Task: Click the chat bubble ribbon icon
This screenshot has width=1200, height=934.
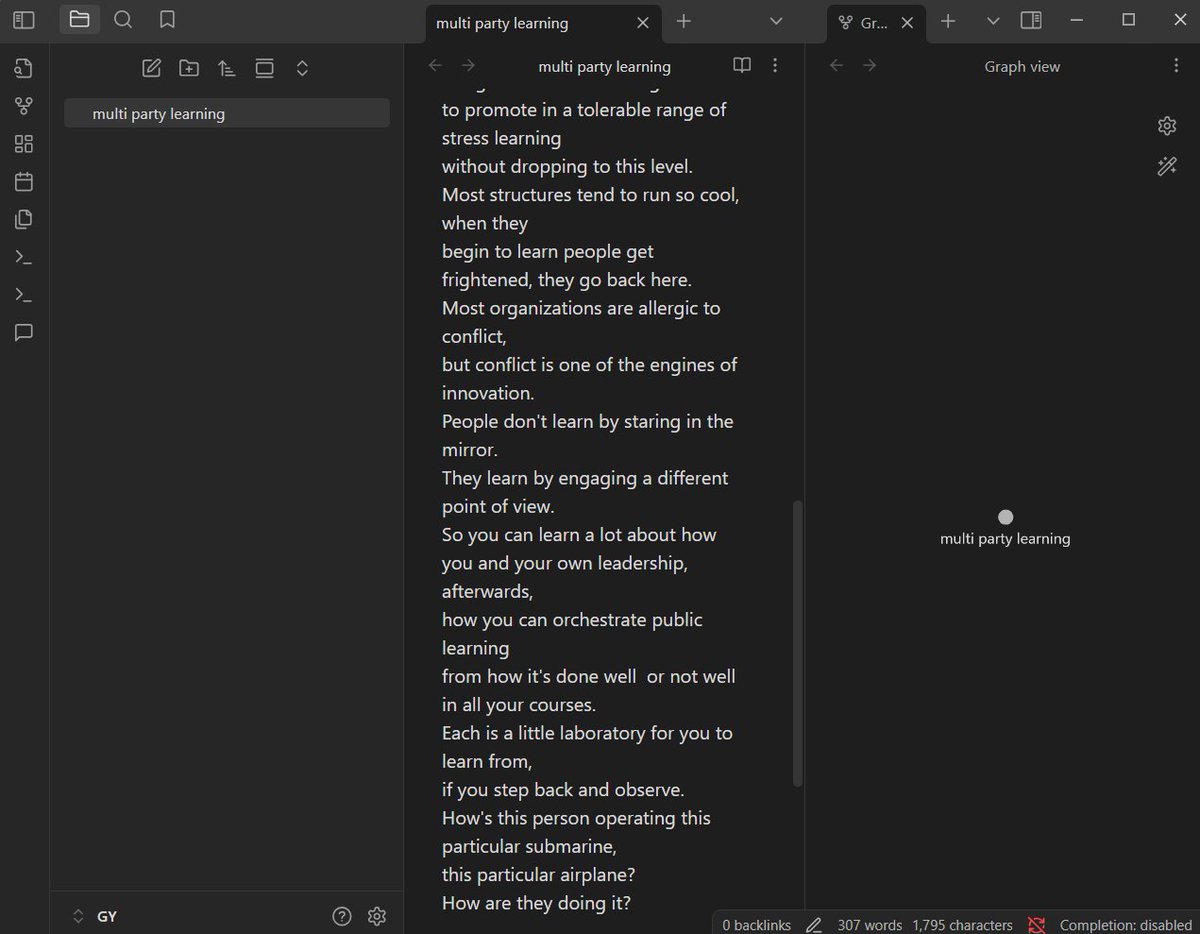Action: [24, 333]
